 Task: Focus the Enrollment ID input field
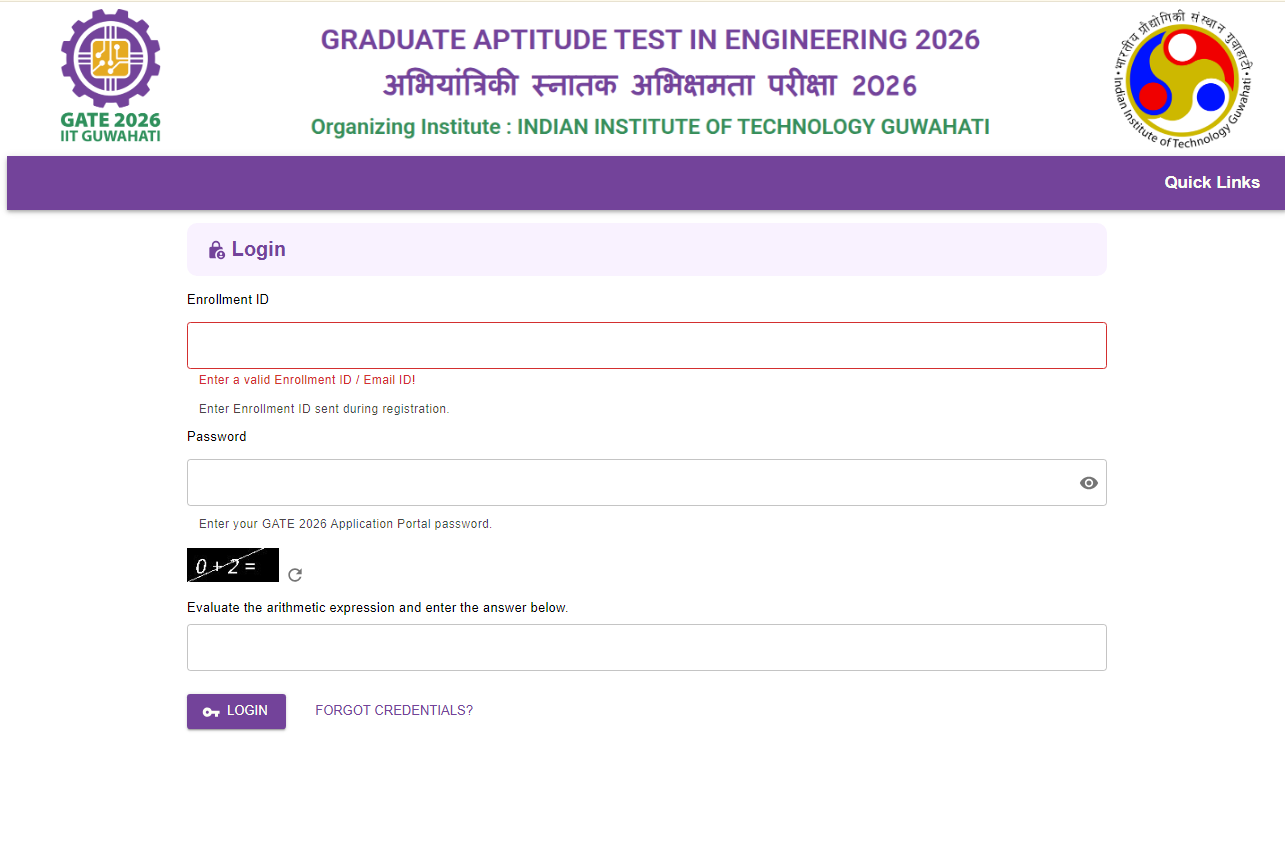646,345
